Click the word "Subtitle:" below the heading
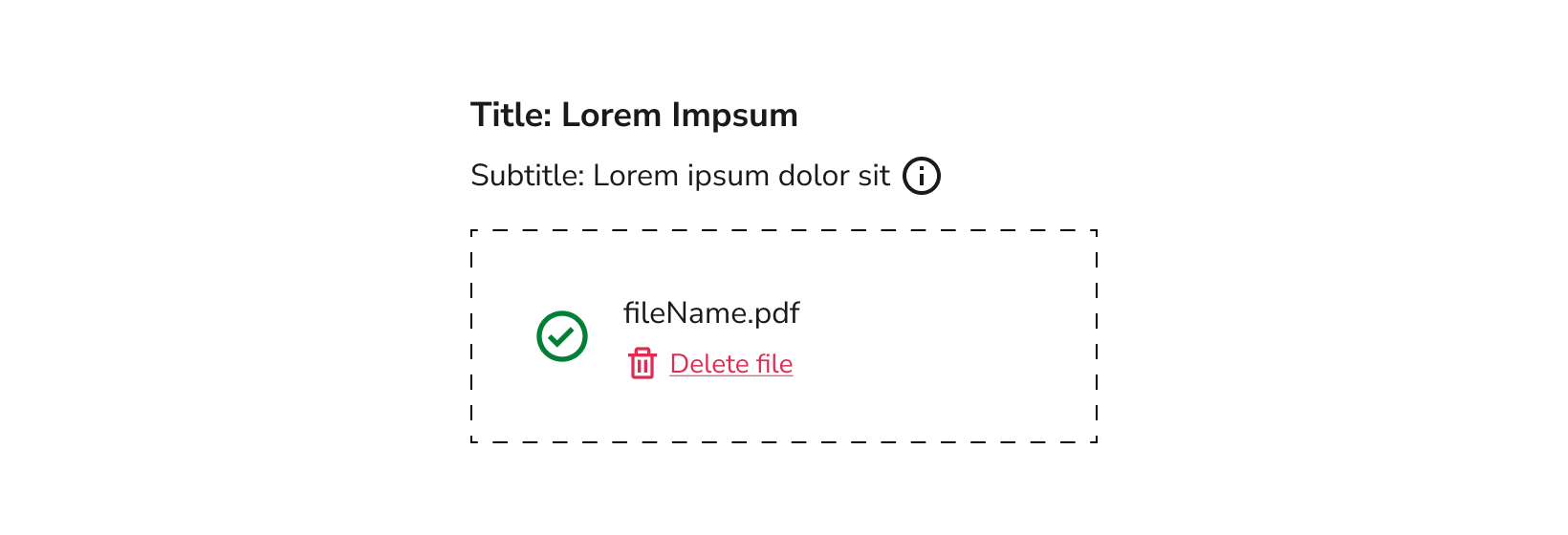 (x=527, y=176)
